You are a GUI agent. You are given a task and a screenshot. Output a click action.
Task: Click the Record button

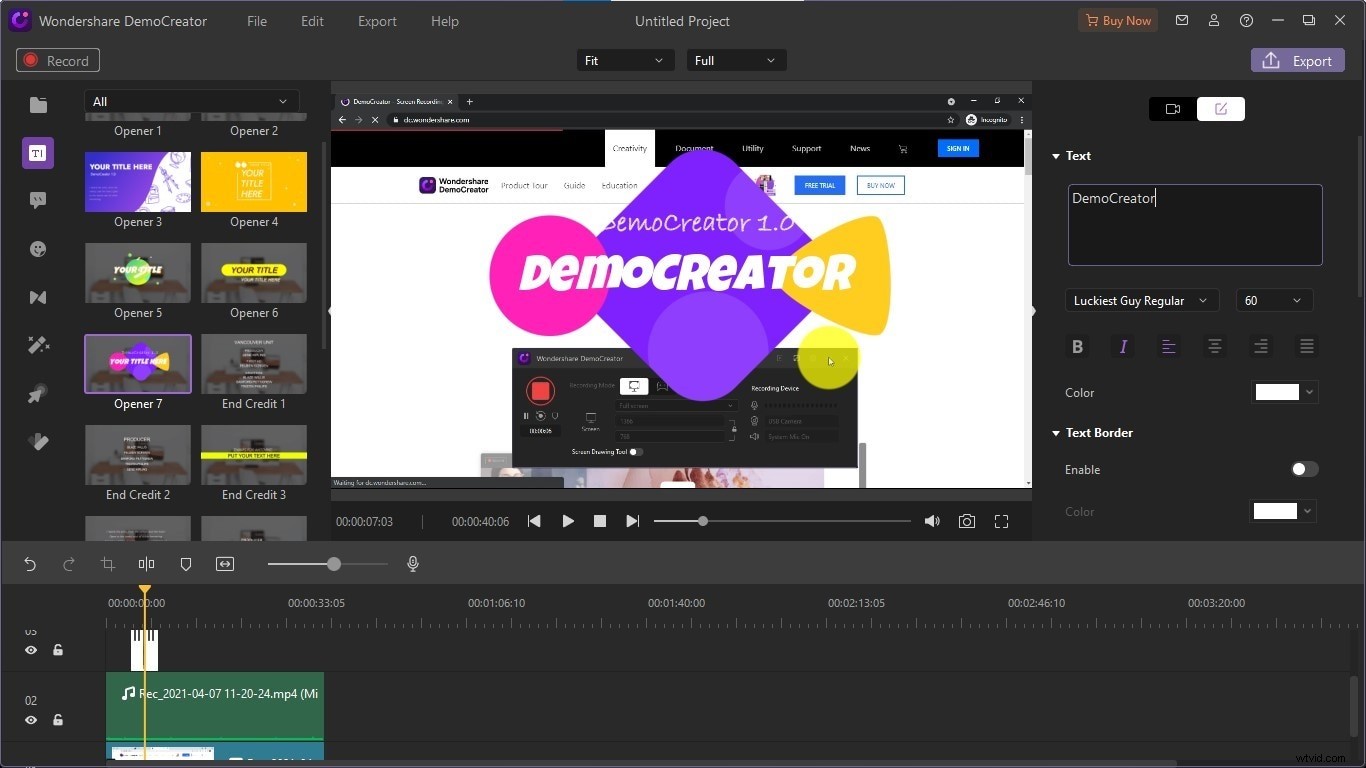(x=57, y=60)
